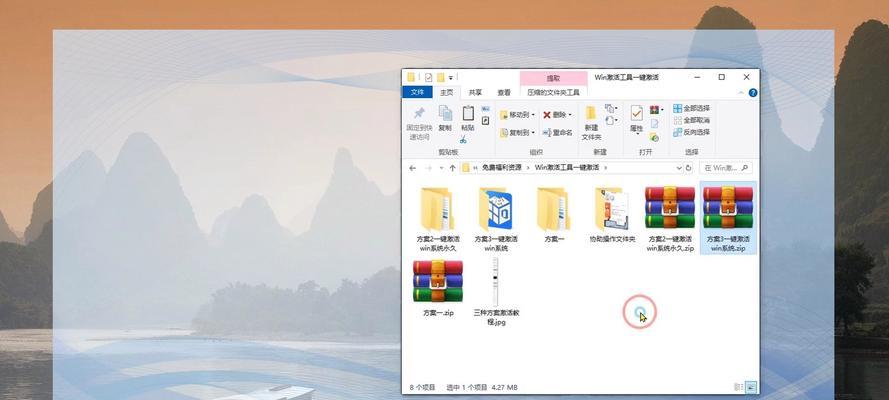Click the title bar folder icon

pos(411,77)
